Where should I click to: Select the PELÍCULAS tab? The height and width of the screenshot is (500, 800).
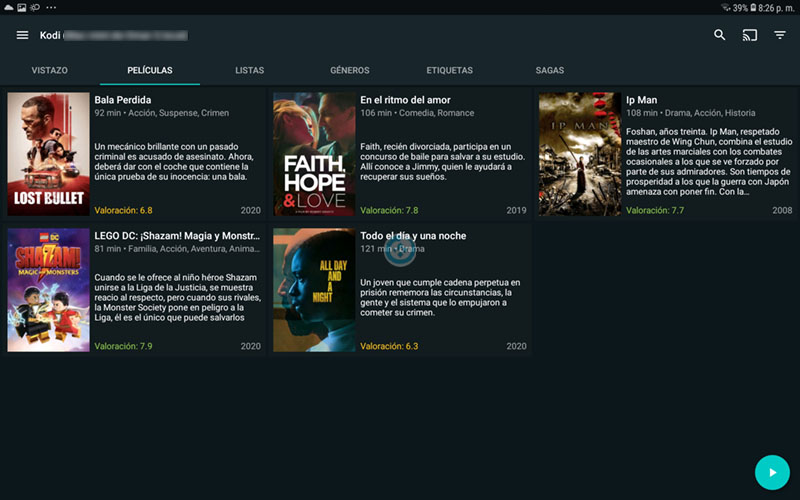point(150,71)
